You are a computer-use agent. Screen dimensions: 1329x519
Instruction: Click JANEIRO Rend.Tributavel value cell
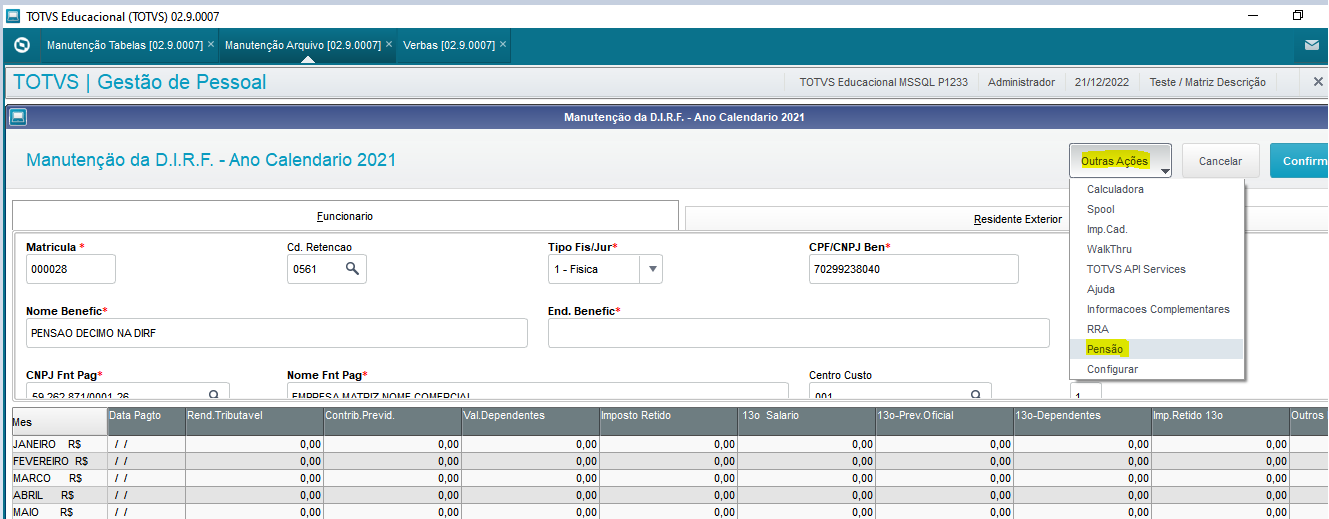click(253, 444)
